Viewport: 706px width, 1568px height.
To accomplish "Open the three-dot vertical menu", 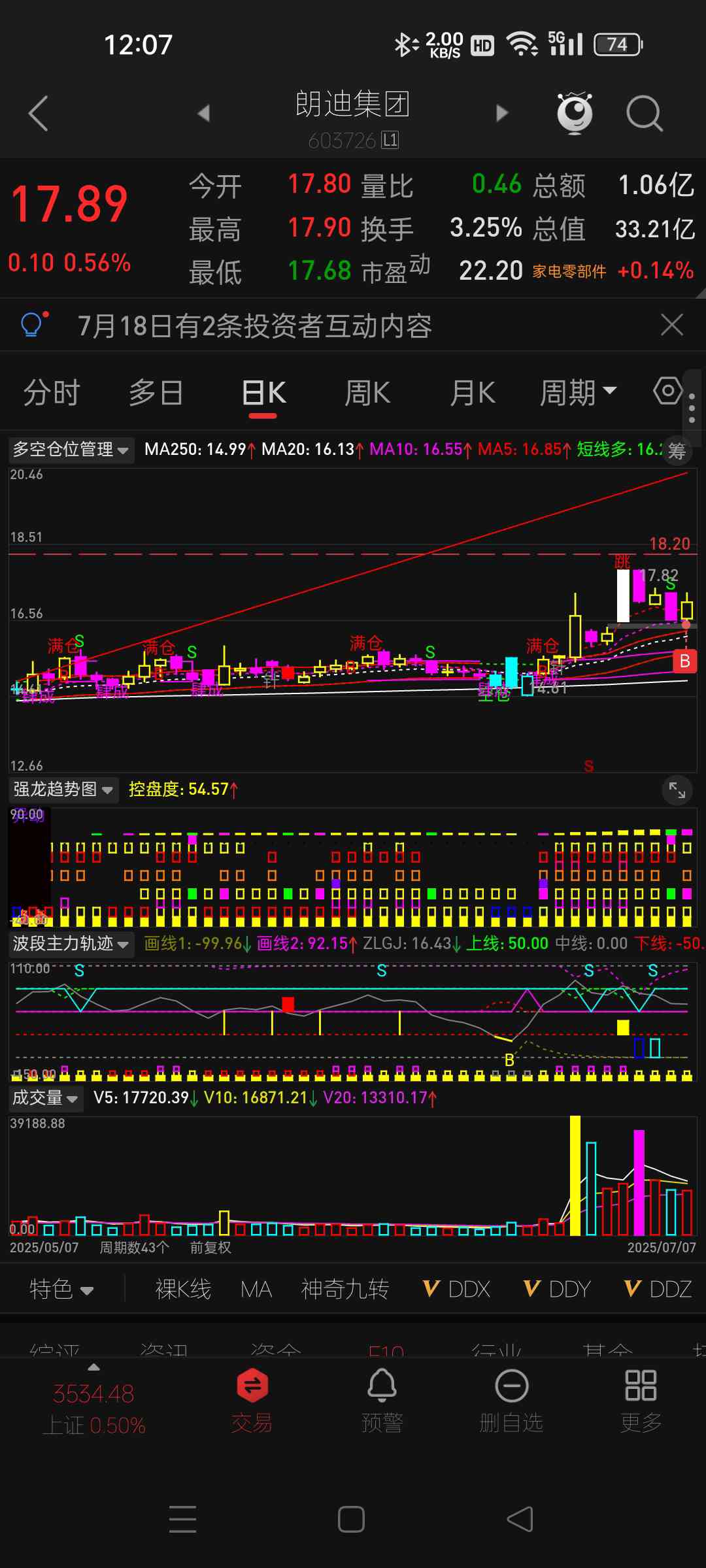I will point(692,407).
